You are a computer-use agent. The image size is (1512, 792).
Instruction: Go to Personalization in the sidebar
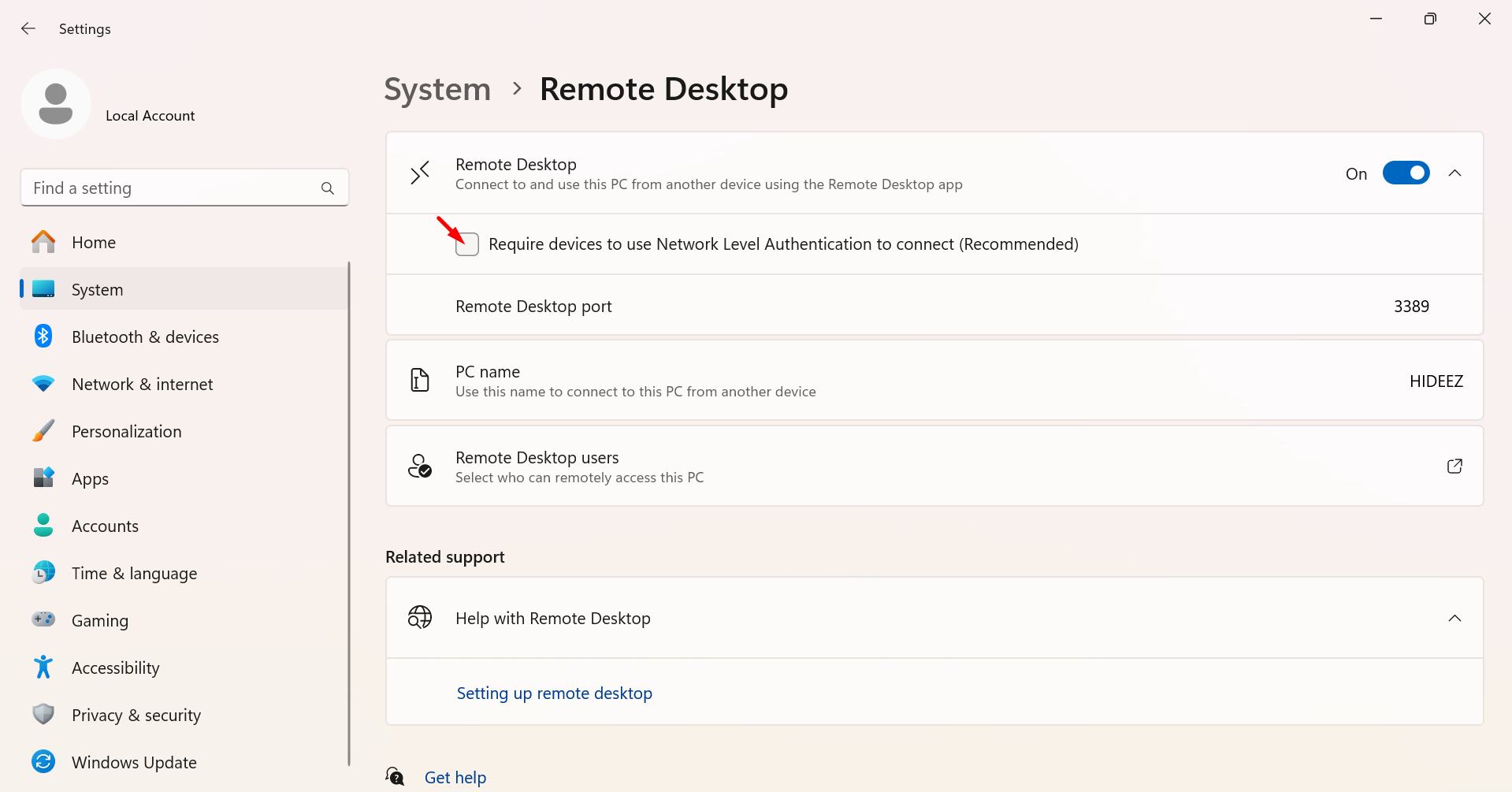(126, 432)
